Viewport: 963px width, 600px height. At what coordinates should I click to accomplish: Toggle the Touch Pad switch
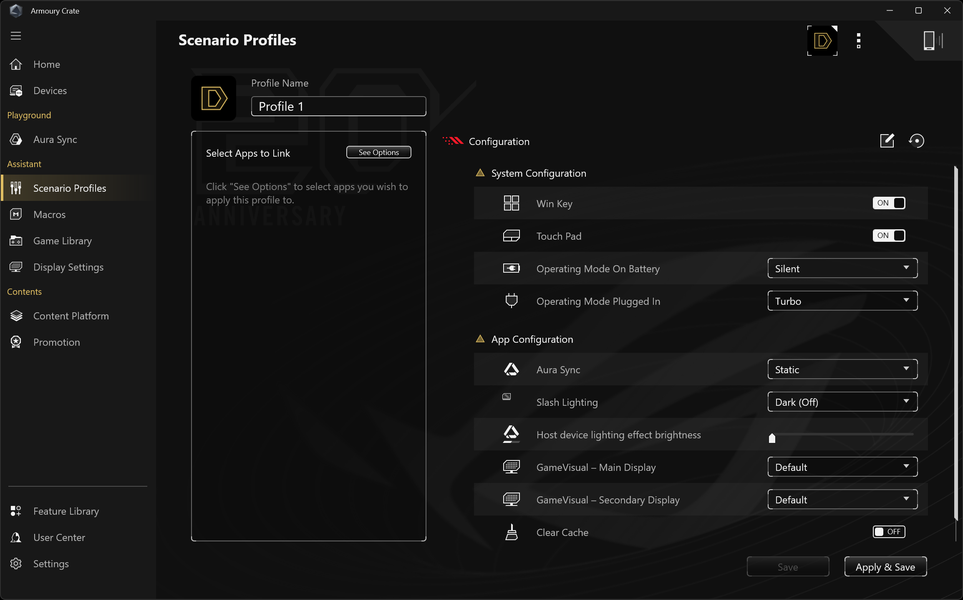click(889, 236)
